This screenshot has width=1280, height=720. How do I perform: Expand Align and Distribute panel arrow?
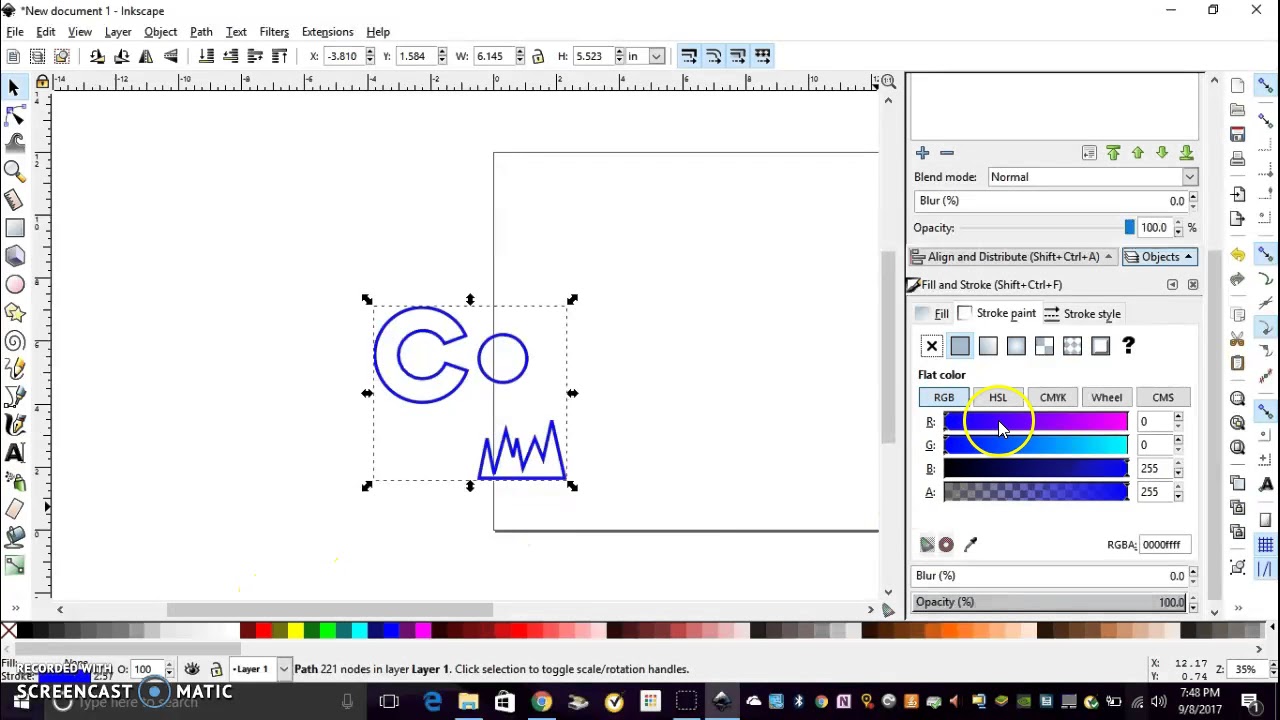click(x=1108, y=257)
